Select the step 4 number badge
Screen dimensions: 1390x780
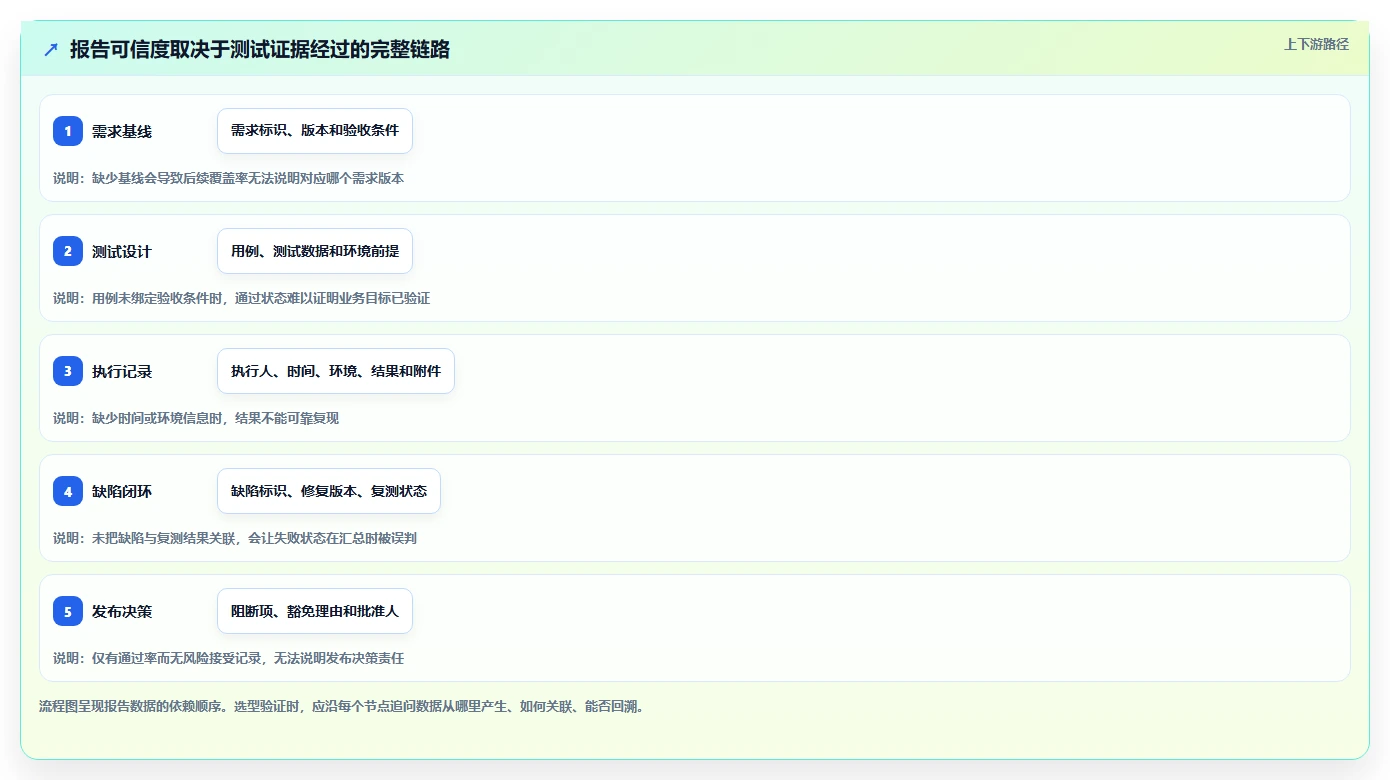click(68, 491)
